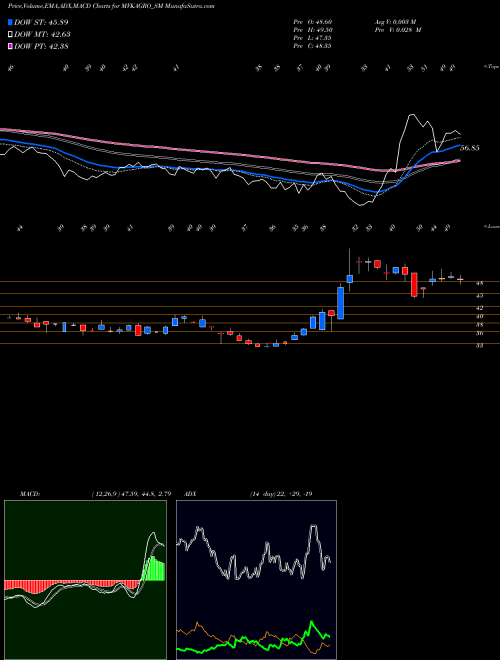The height and width of the screenshot is (660, 500).
Task: Select the Pre O: 48.60 value
Action: tap(312, 22)
